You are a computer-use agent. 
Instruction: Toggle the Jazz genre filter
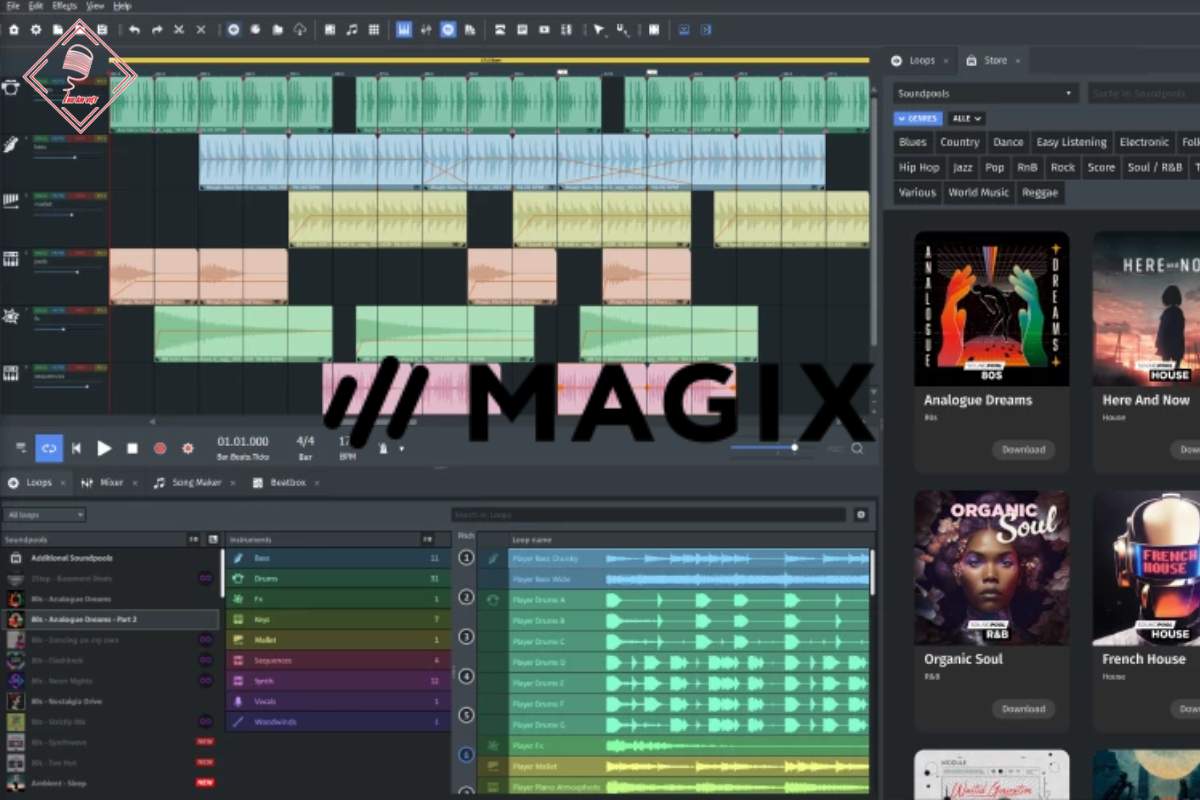coord(962,168)
